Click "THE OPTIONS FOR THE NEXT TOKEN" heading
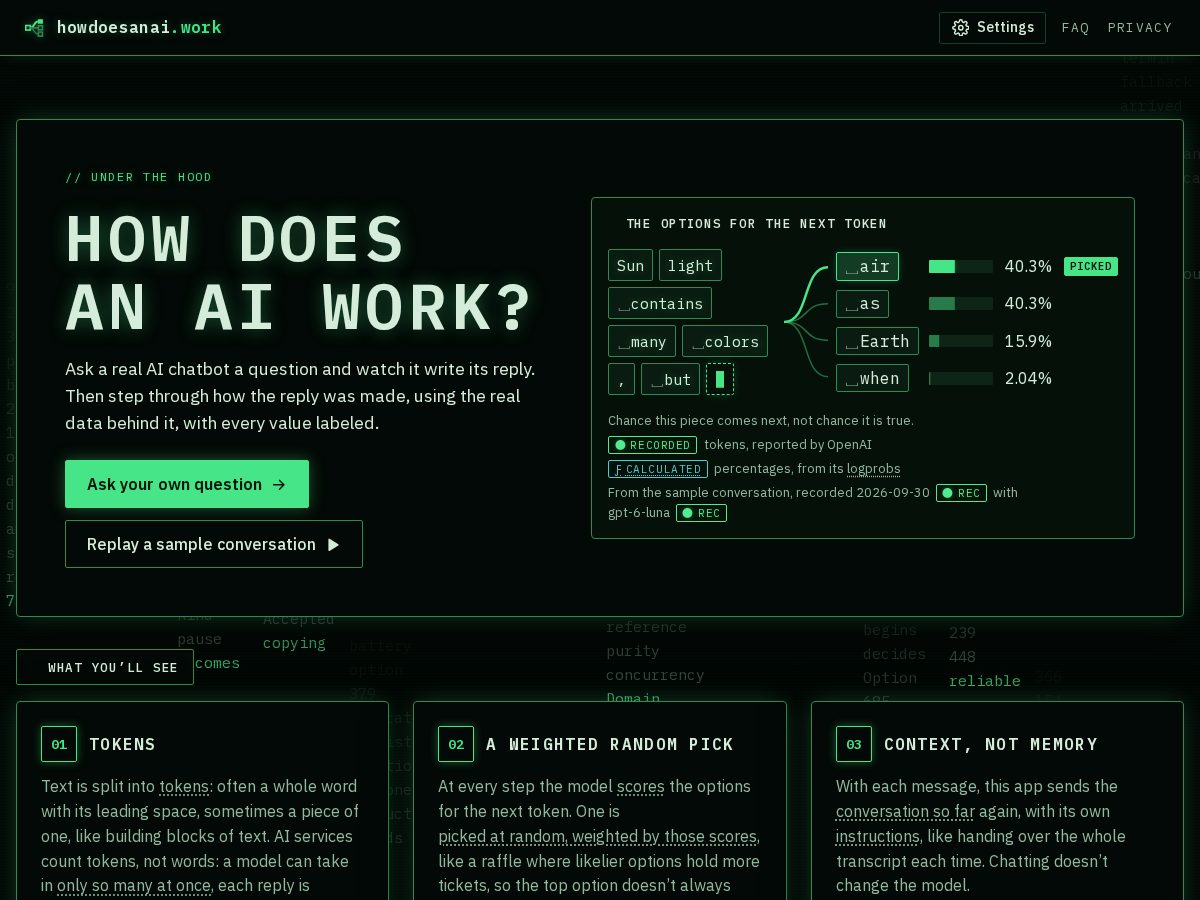The height and width of the screenshot is (900, 1200). (756, 224)
